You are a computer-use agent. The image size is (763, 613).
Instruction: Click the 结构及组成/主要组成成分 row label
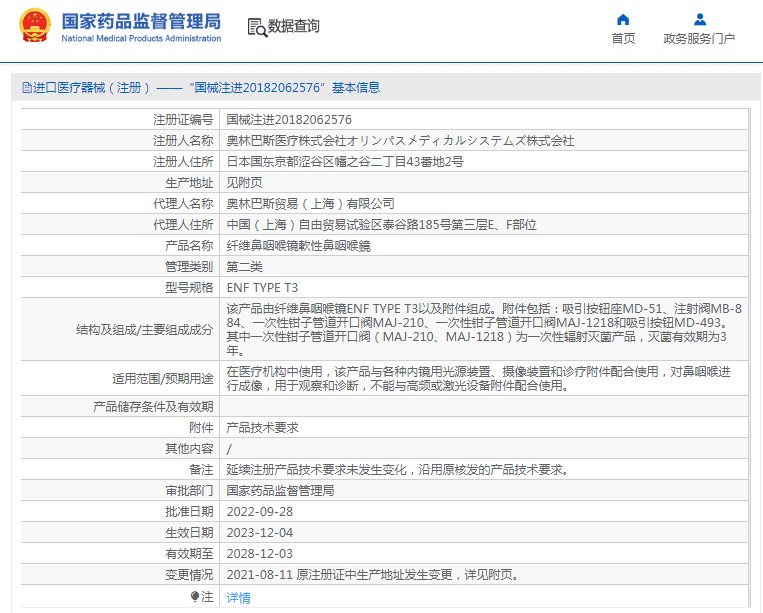tap(145, 329)
